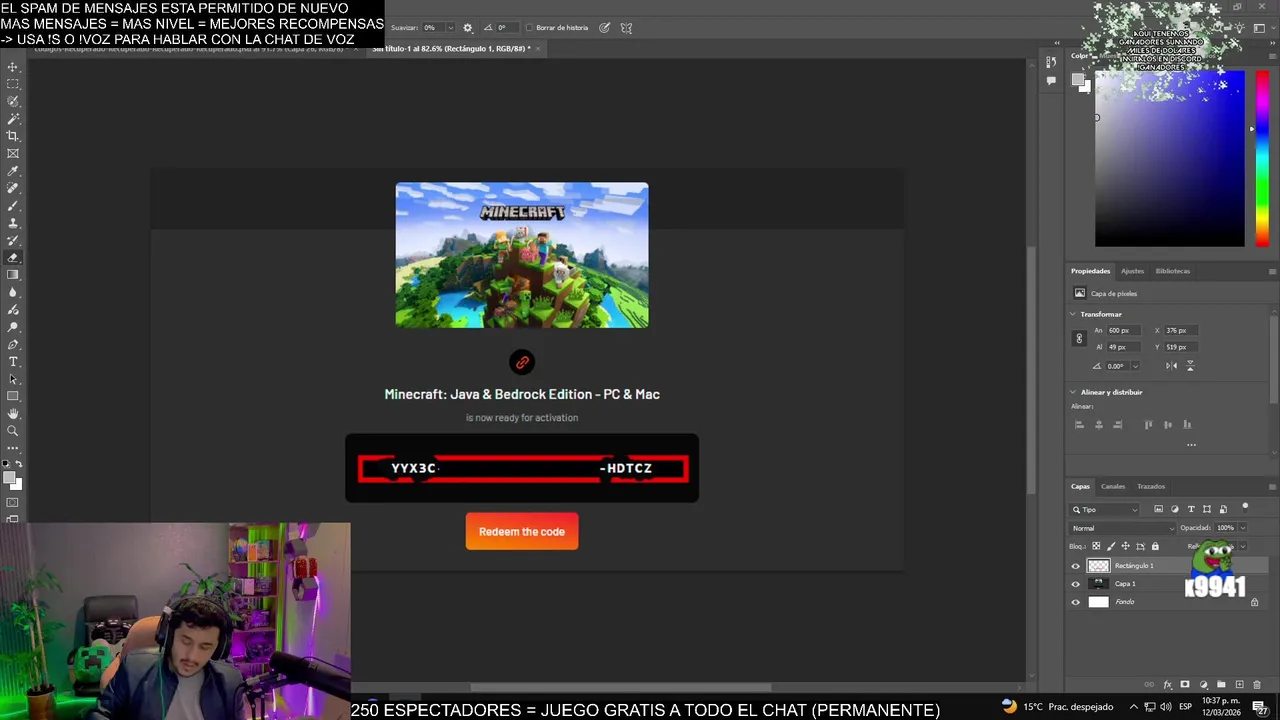
Task: Toggle pressure-for-size icon in options bar
Action: click(x=605, y=28)
